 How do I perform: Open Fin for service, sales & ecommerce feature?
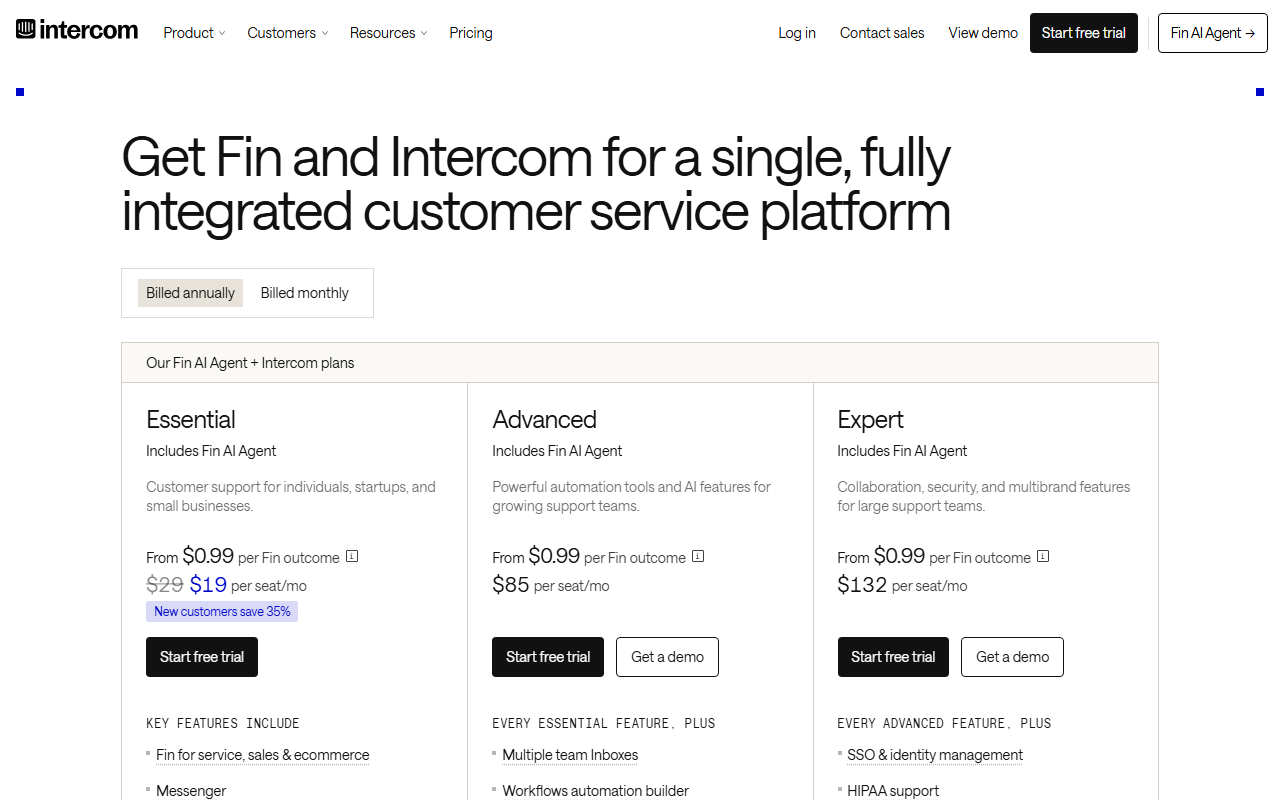(x=263, y=755)
